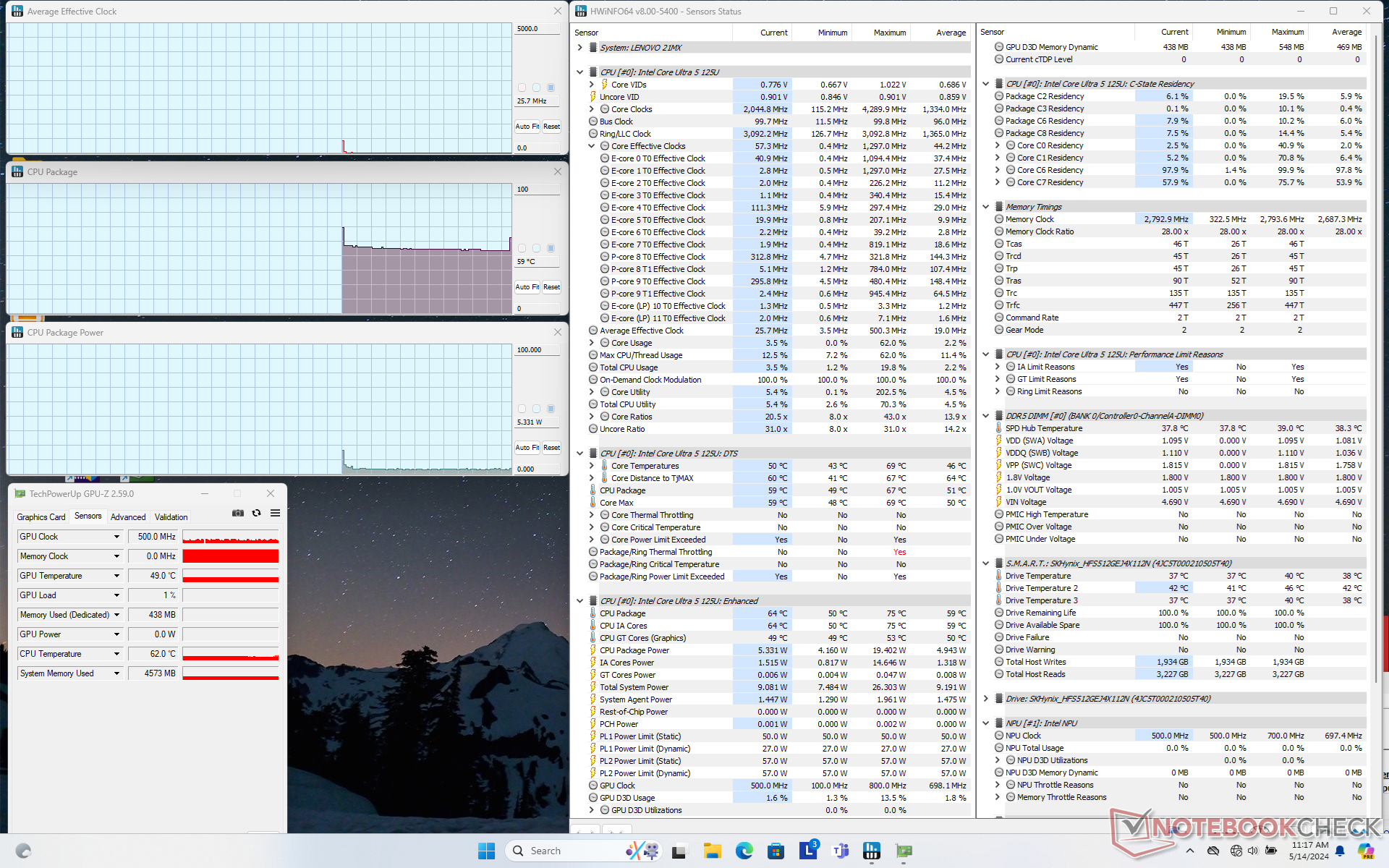Open the Microsoft Store taskbar icon
Screen dimensions: 1389x868
(776, 851)
